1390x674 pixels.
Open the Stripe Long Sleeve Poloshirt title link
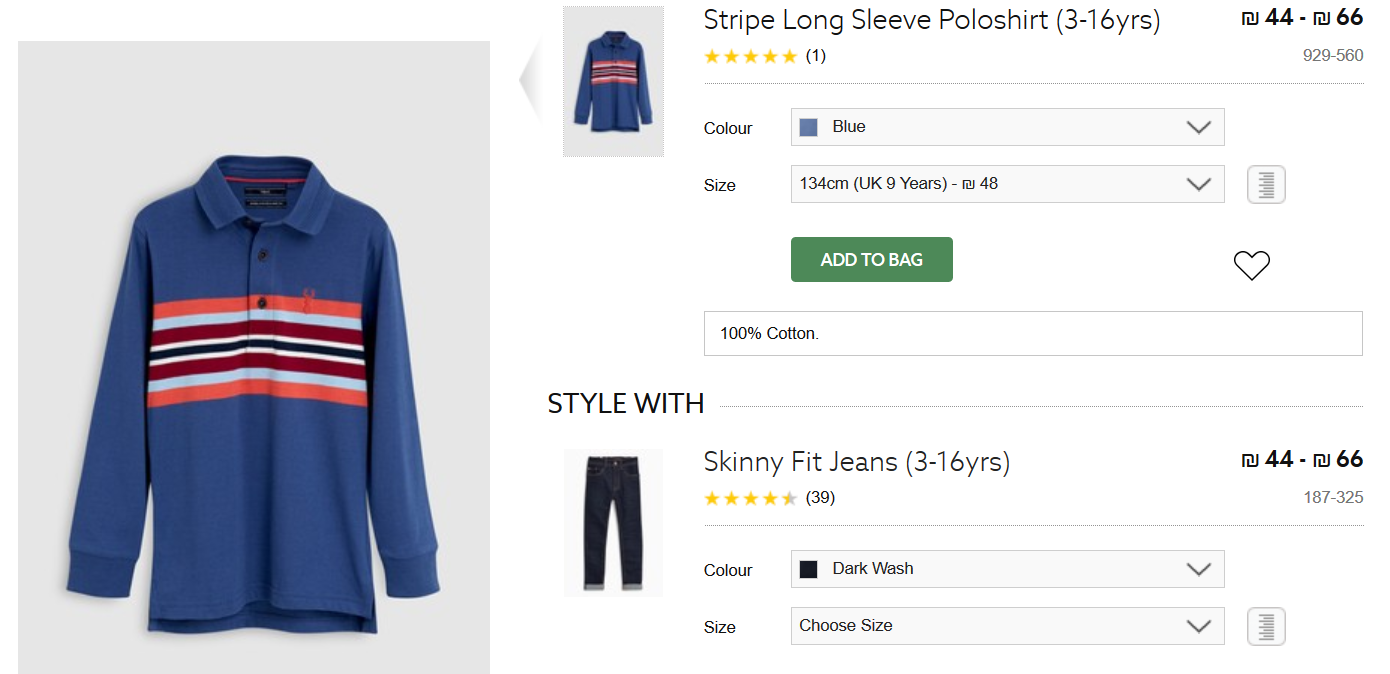[931, 20]
